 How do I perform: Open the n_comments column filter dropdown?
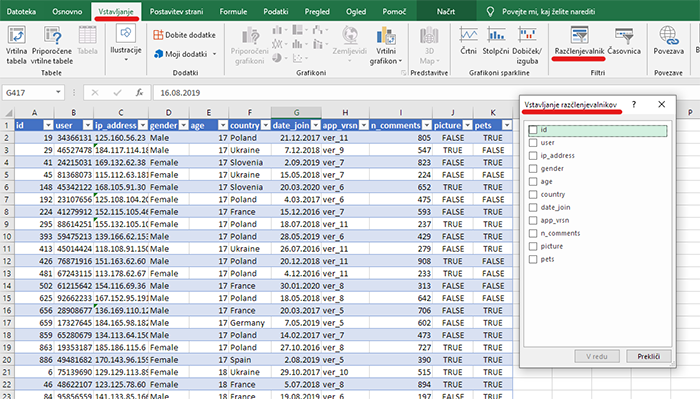pos(427,125)
